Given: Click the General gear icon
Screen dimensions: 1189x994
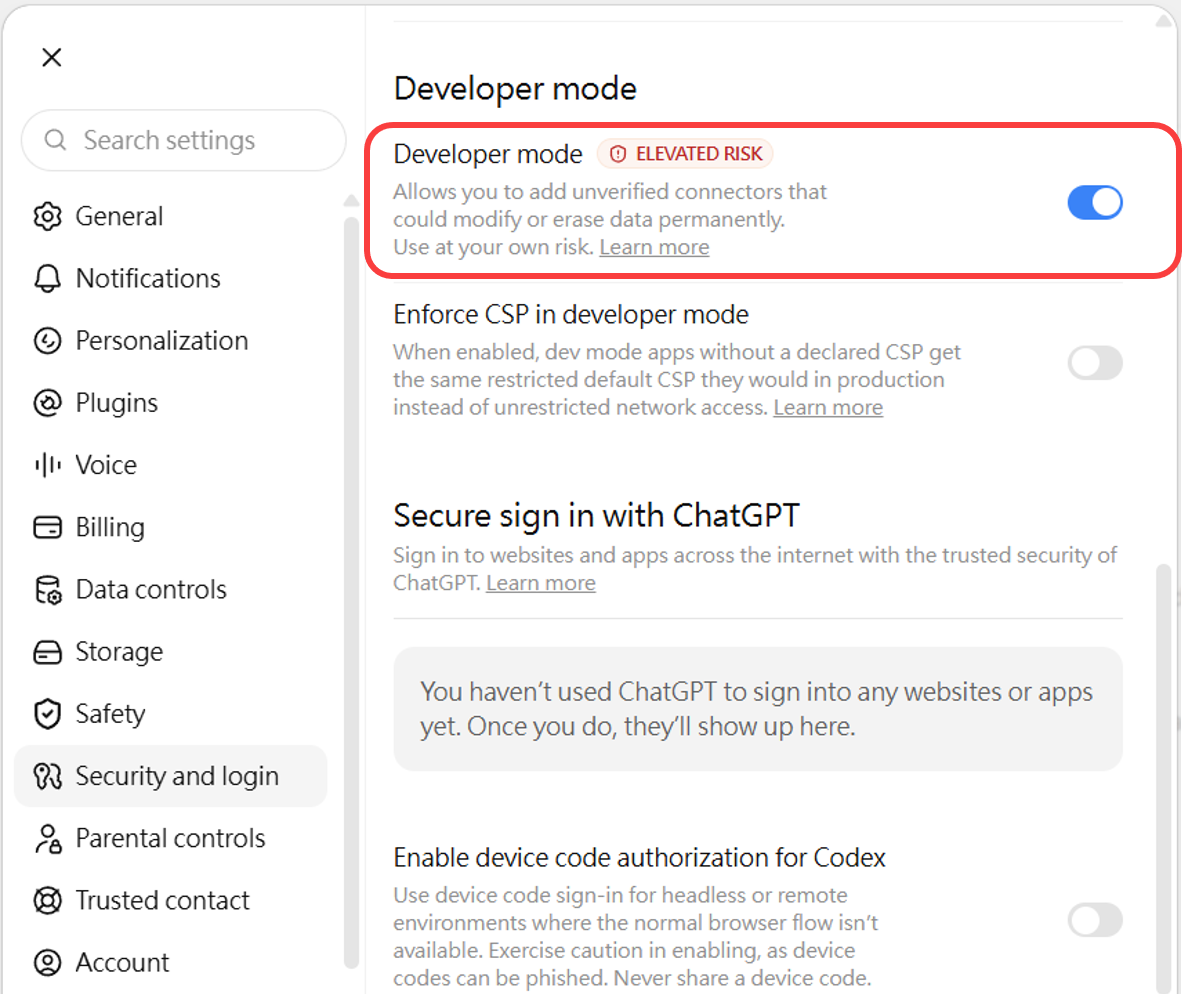Looking at the screenshot, I should [47, 217].
